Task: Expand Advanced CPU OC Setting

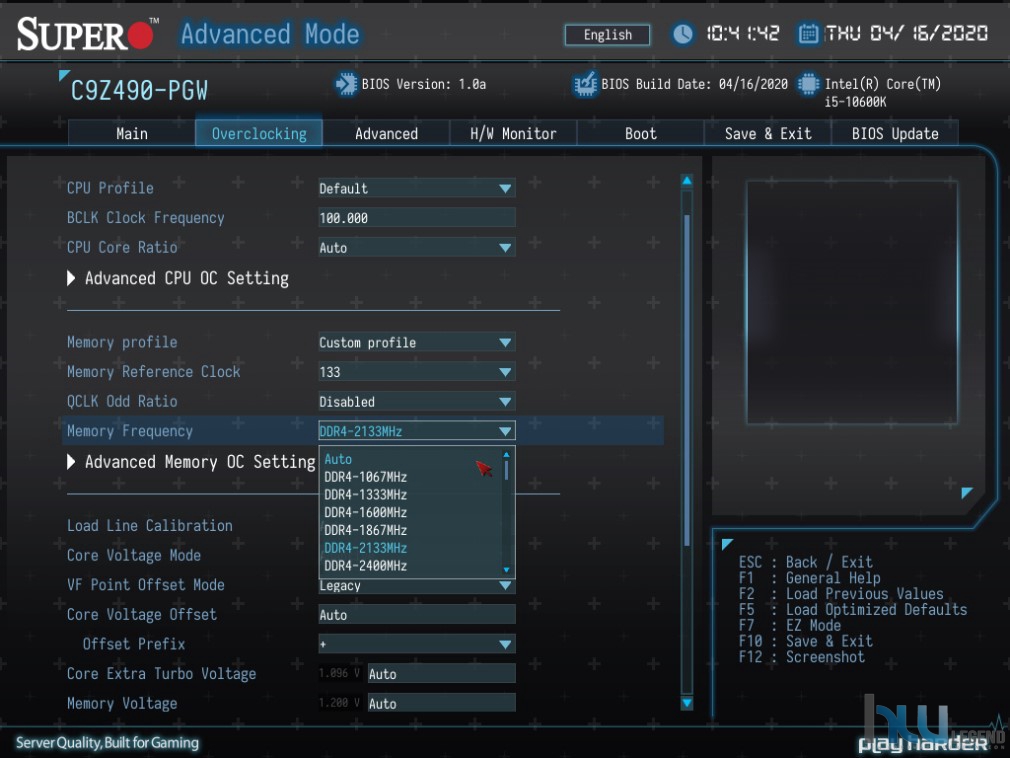Action: (x=178, y=278)
